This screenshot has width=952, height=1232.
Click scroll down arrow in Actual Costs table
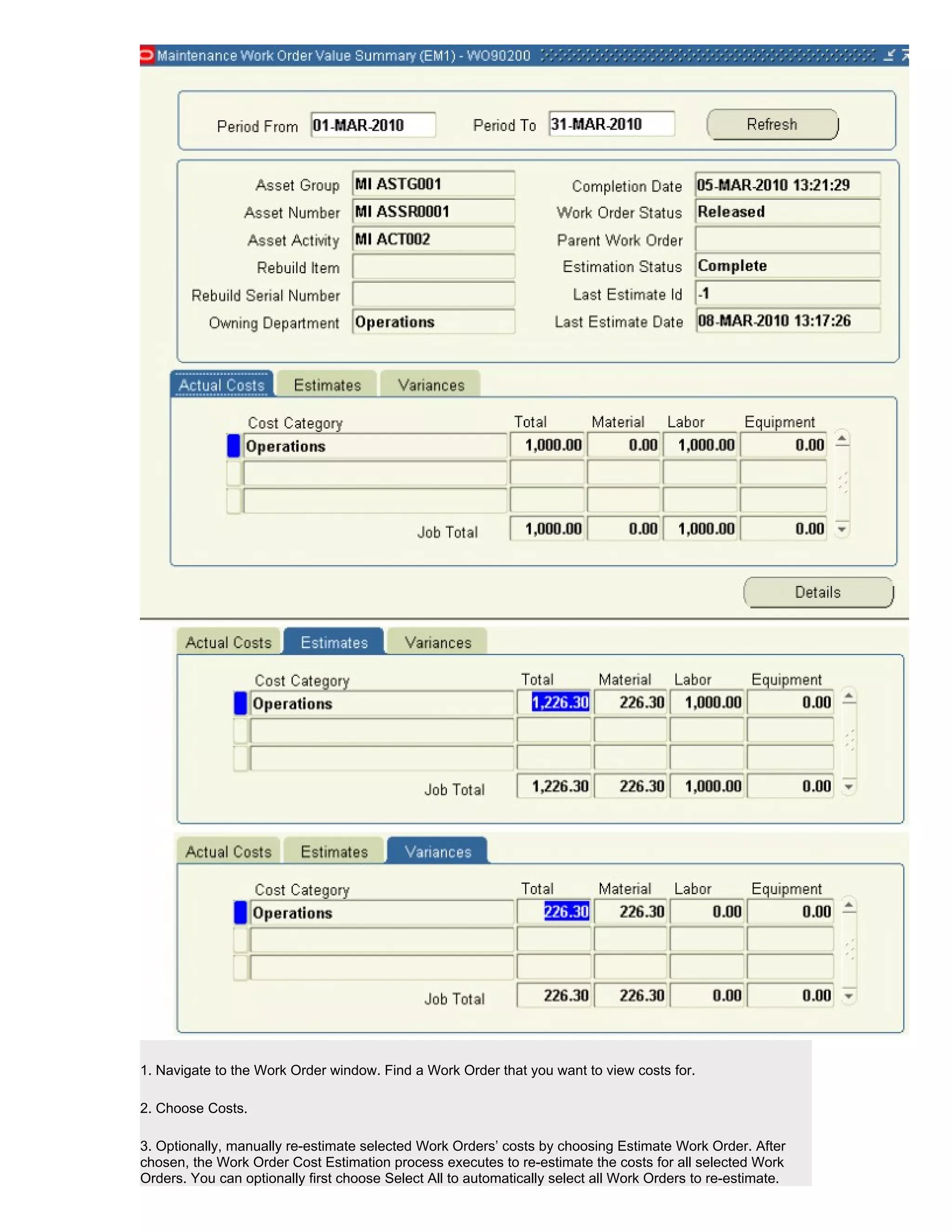[x=842, y=529]
